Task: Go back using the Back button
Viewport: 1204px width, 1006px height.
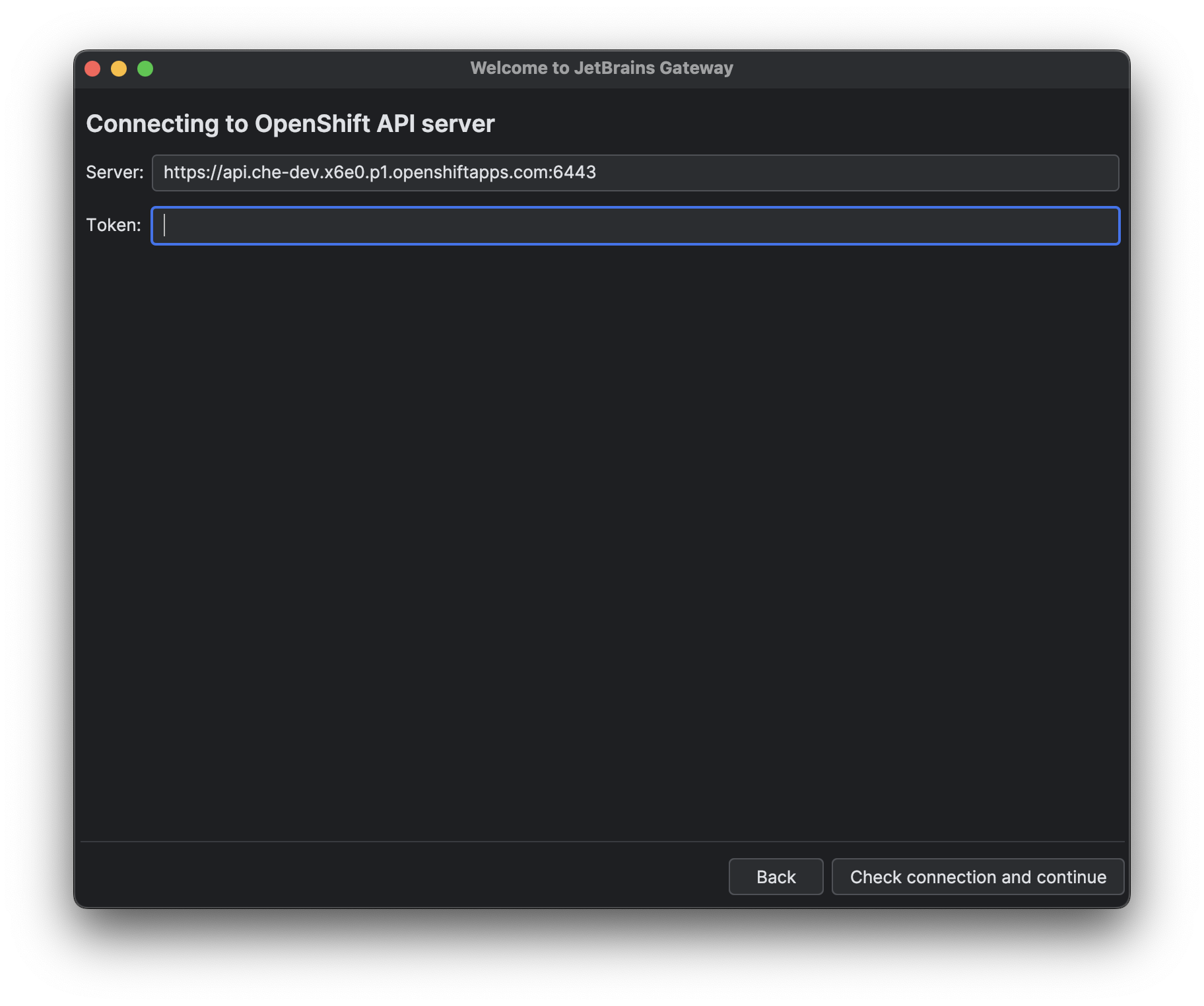Action: [x=776, y=877]
